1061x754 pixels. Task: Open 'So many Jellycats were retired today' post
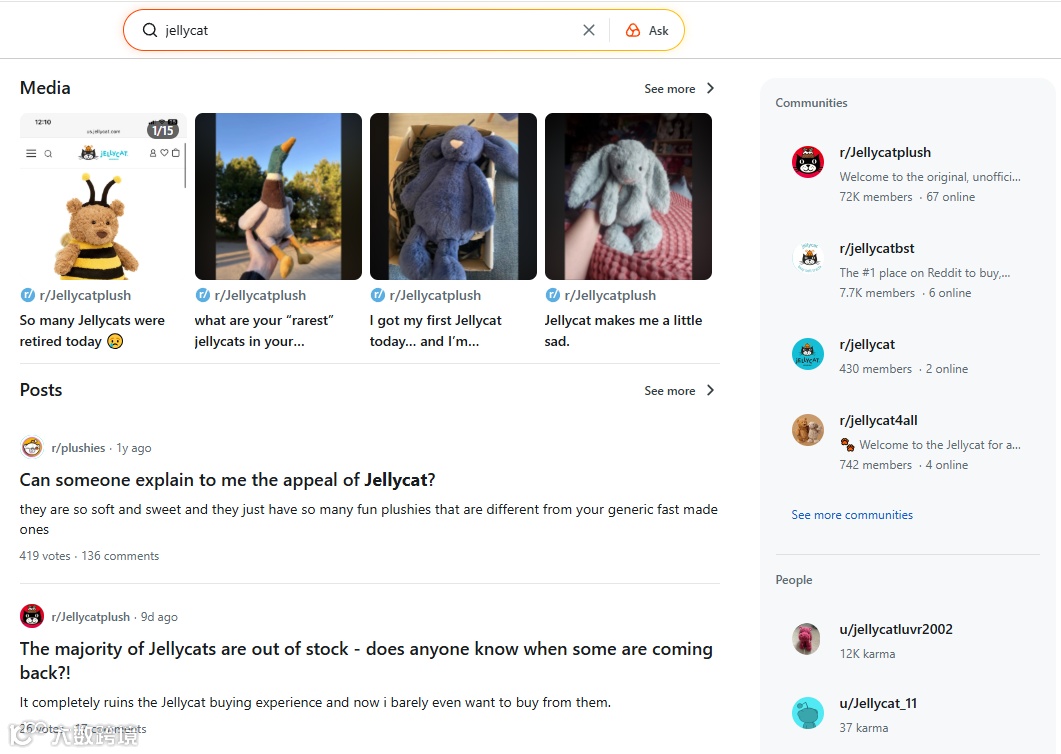coord(92,330)
